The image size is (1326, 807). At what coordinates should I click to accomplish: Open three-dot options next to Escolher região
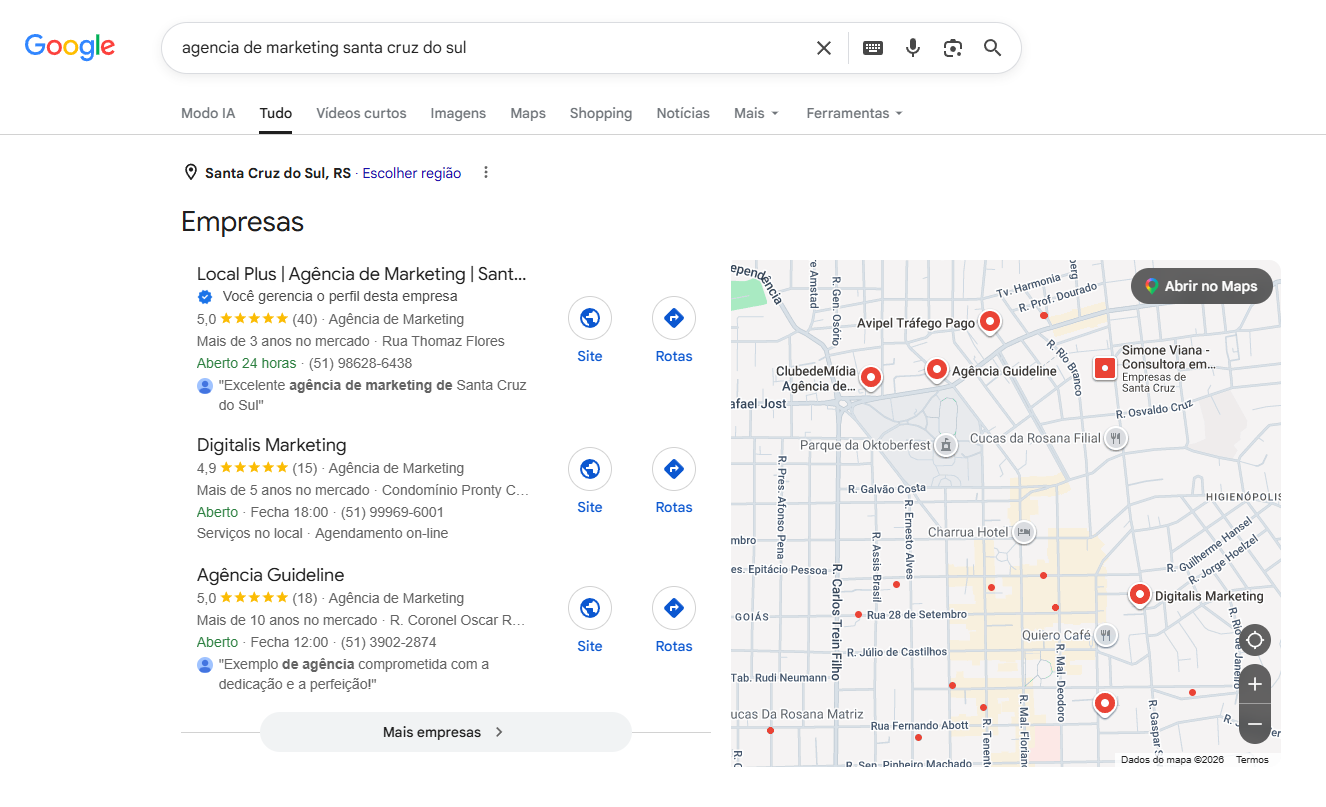coord(486,173)
